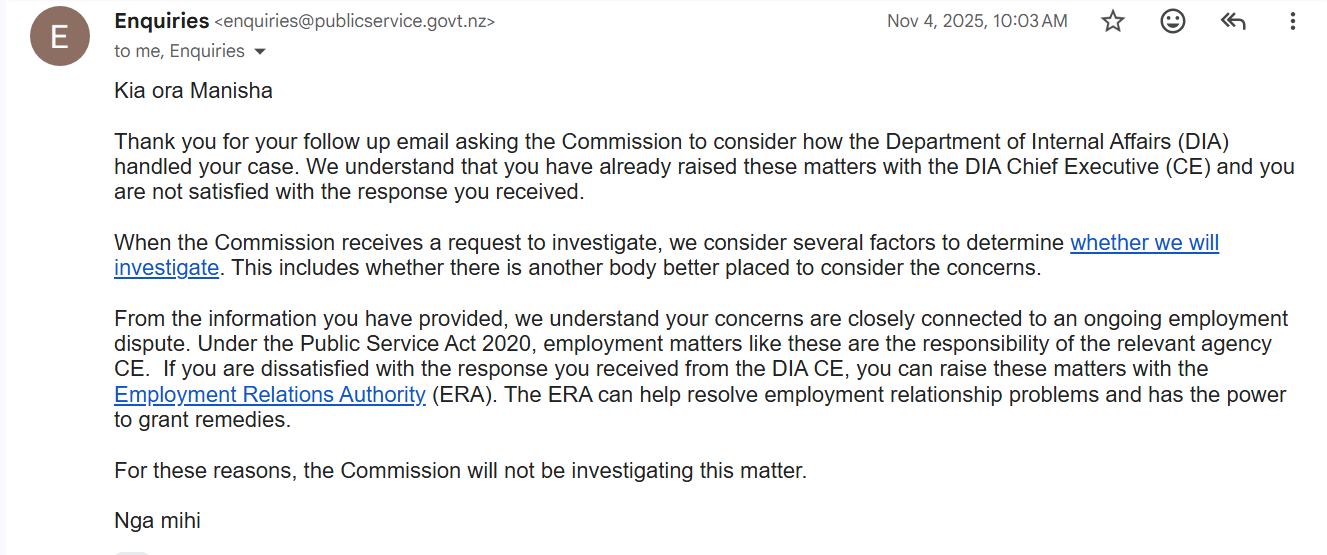Screen dimensions: 1327x555
Task: Click the '(ERA)' abbreviation after the link
Action: point(462,394)
